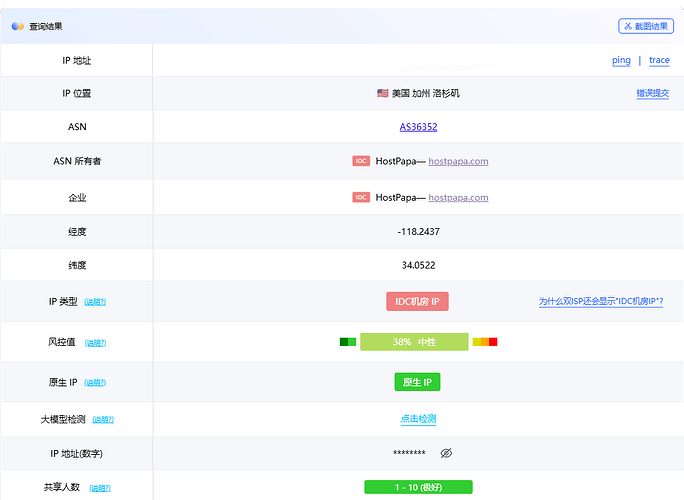Click IDC badge icon in 企业 row
The height and width of the screenshot is (500, 684).
click(x=361, y=197)
